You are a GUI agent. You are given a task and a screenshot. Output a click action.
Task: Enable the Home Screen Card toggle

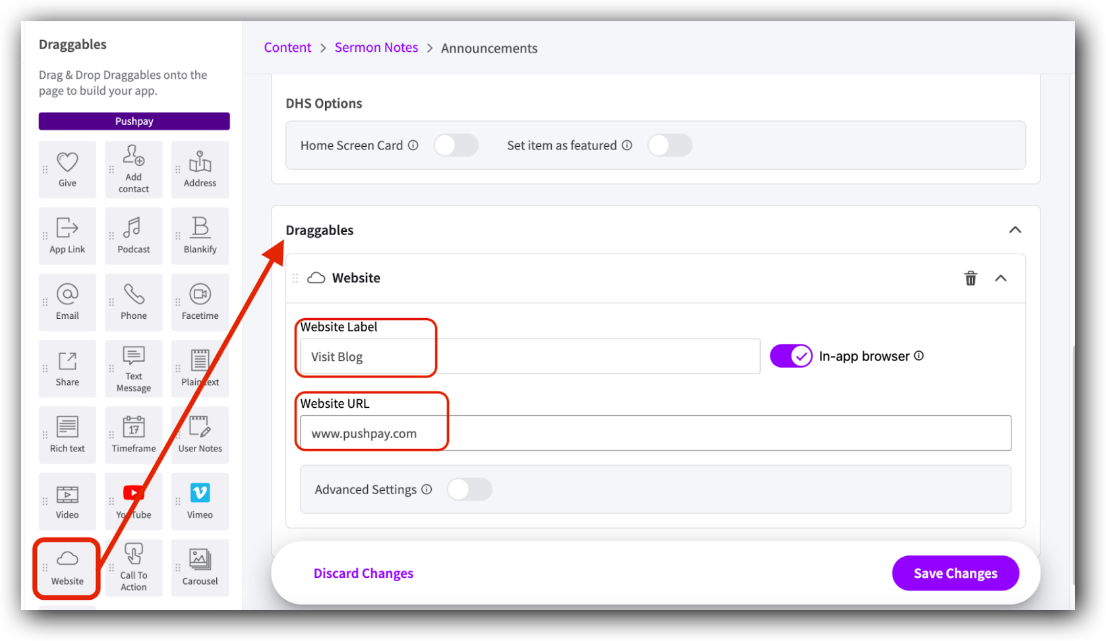click(x=456, y=145)
